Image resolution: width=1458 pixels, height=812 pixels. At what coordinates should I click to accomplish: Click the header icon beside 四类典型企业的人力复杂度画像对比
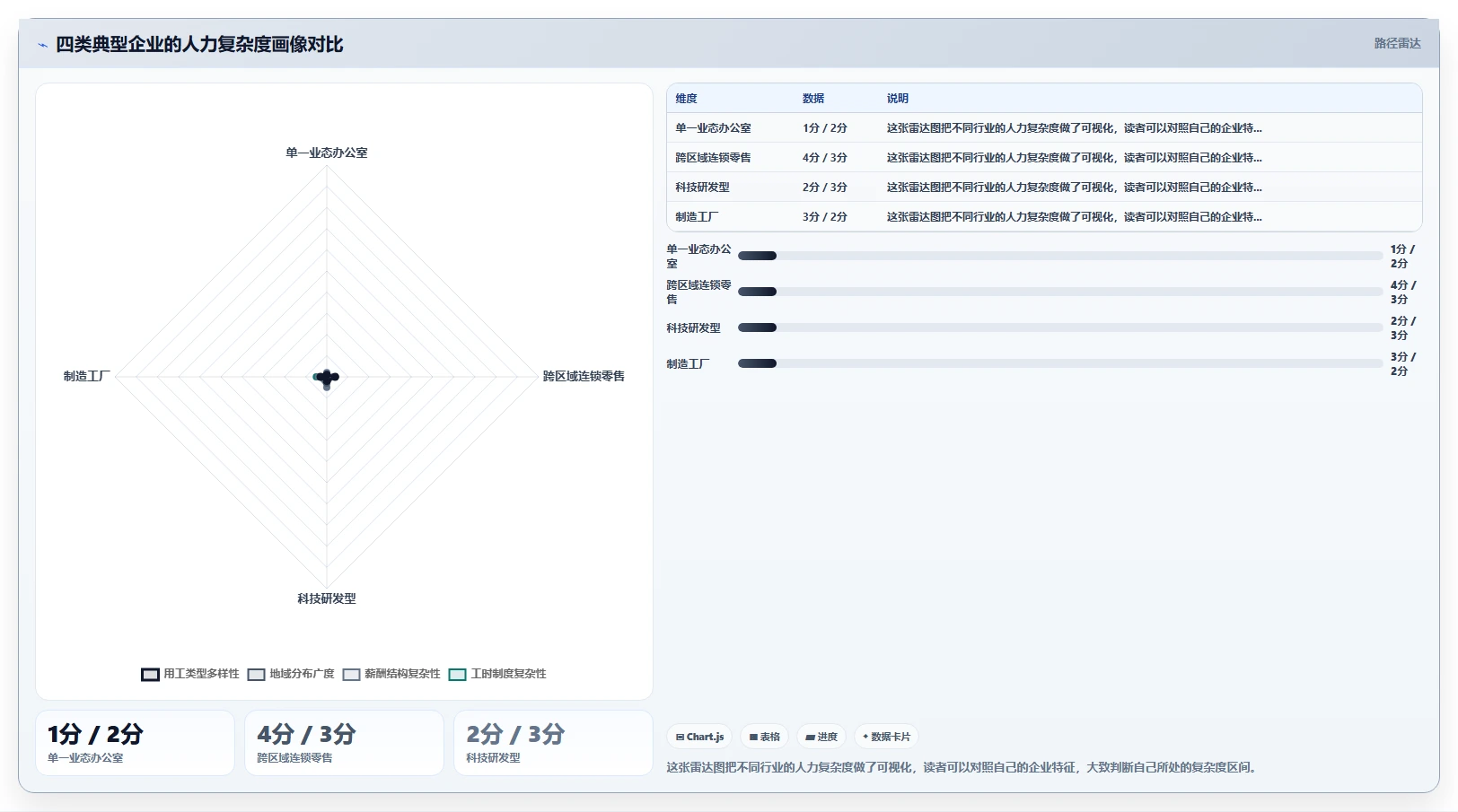[42, 45]
